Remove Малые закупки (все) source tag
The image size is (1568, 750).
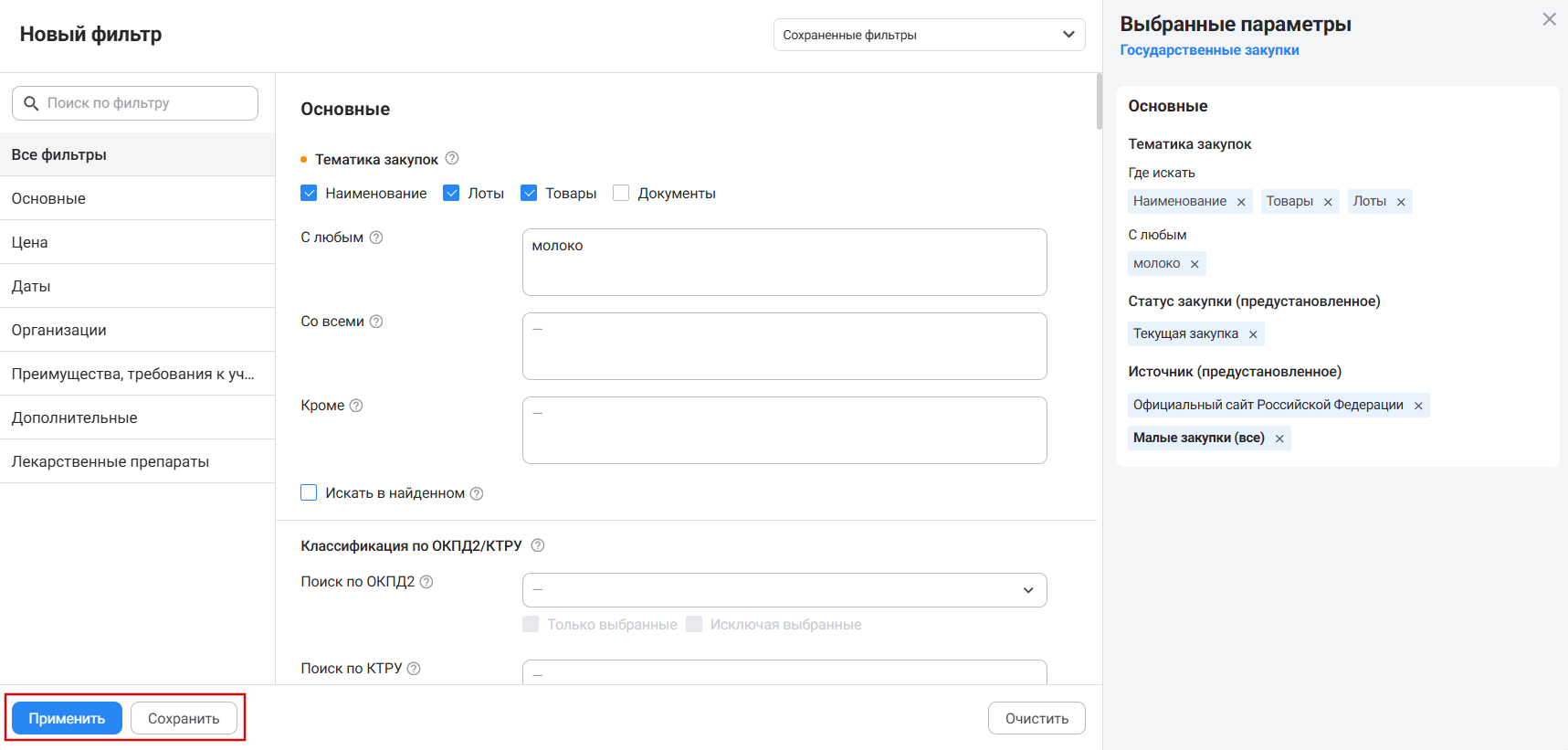[1279, 438]
